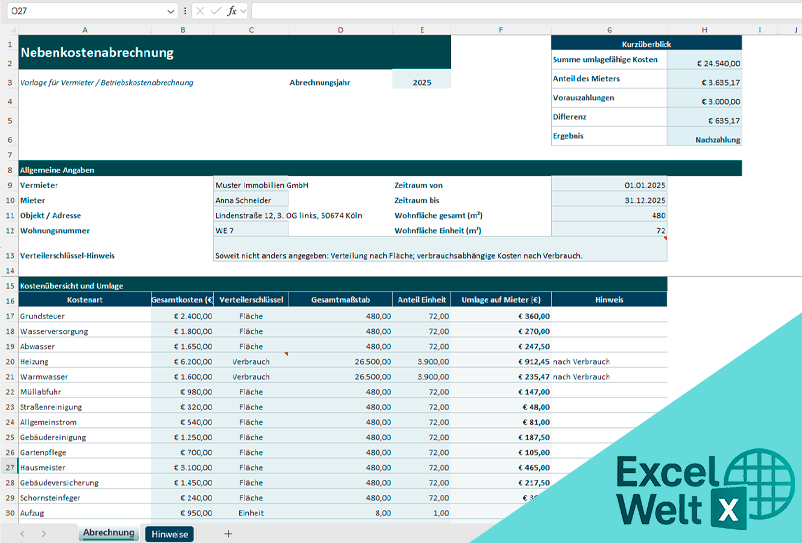802x543 pixels.
Task: Select row 16 header
Action: coord(10,300)
